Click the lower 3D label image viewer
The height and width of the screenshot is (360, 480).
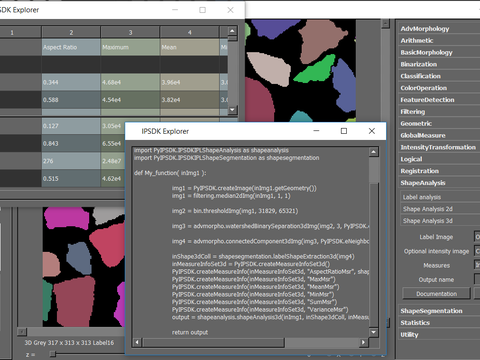click(84, 267)
